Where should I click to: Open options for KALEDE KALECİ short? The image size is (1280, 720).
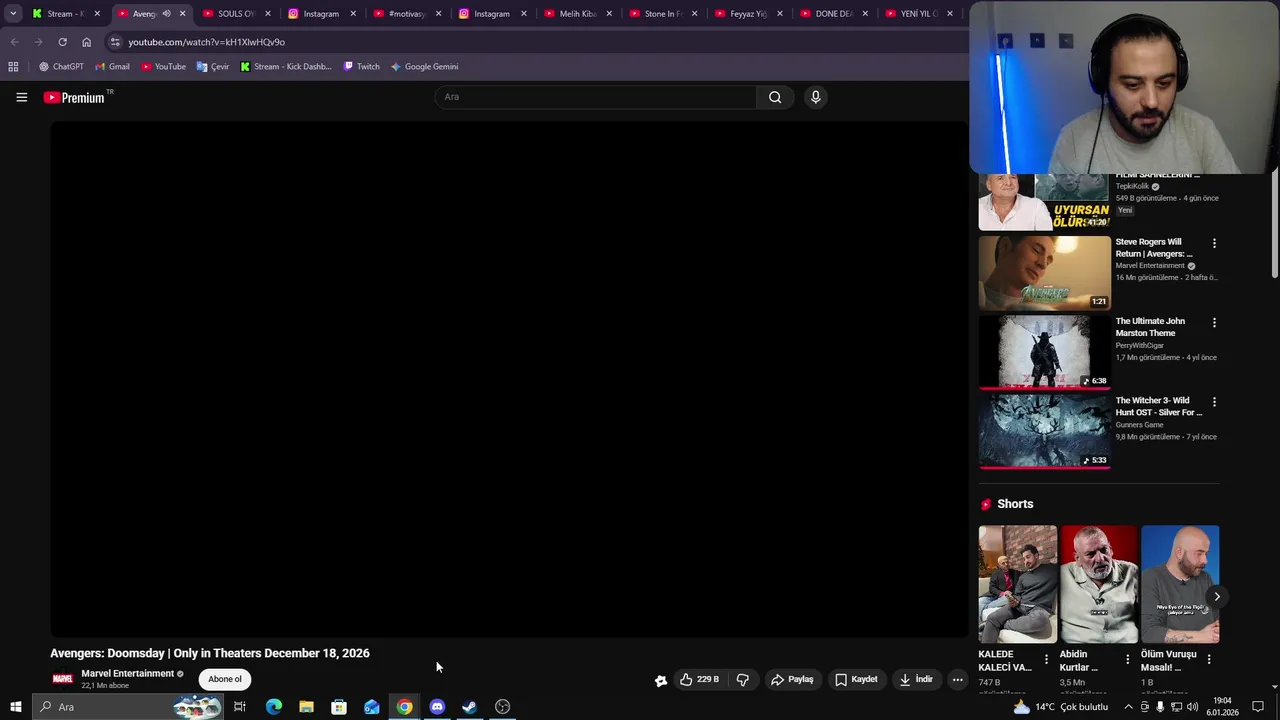1047,659
